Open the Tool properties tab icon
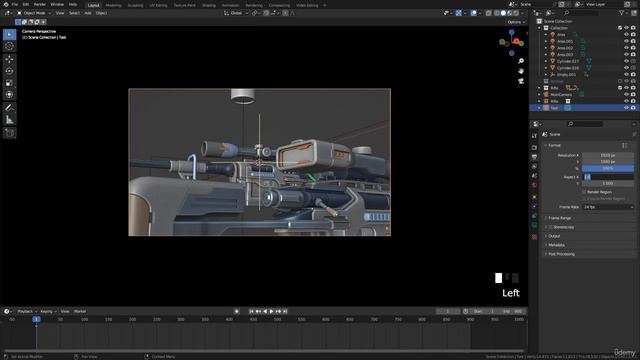Screen dimensions: 640x360 534,136
